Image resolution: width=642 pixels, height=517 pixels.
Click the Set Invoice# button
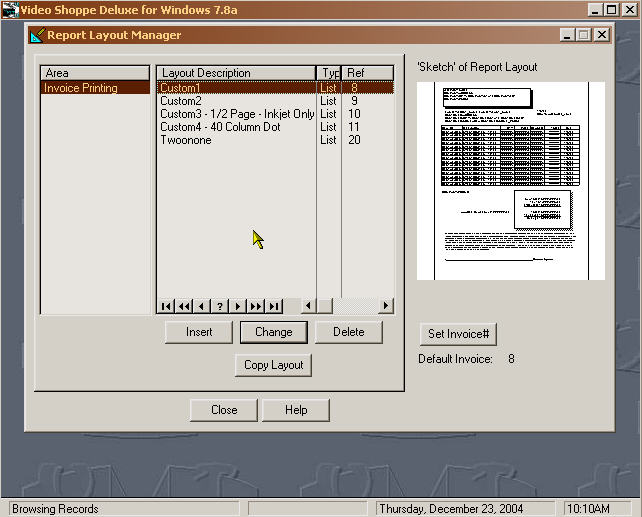456,334
